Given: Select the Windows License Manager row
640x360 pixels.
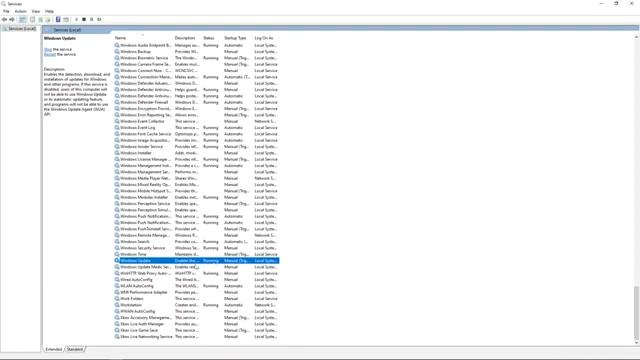Looking at the screenshot, I should 197,159.
